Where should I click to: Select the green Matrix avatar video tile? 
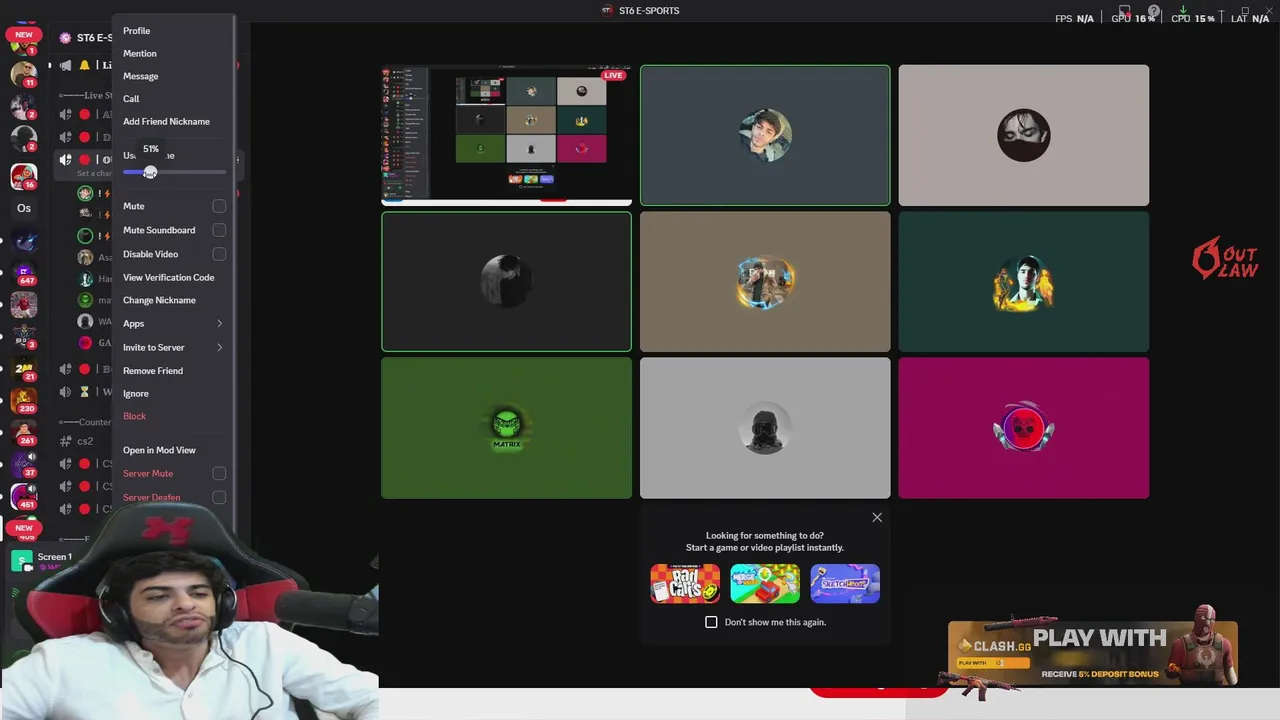click(x=506, y=428)
